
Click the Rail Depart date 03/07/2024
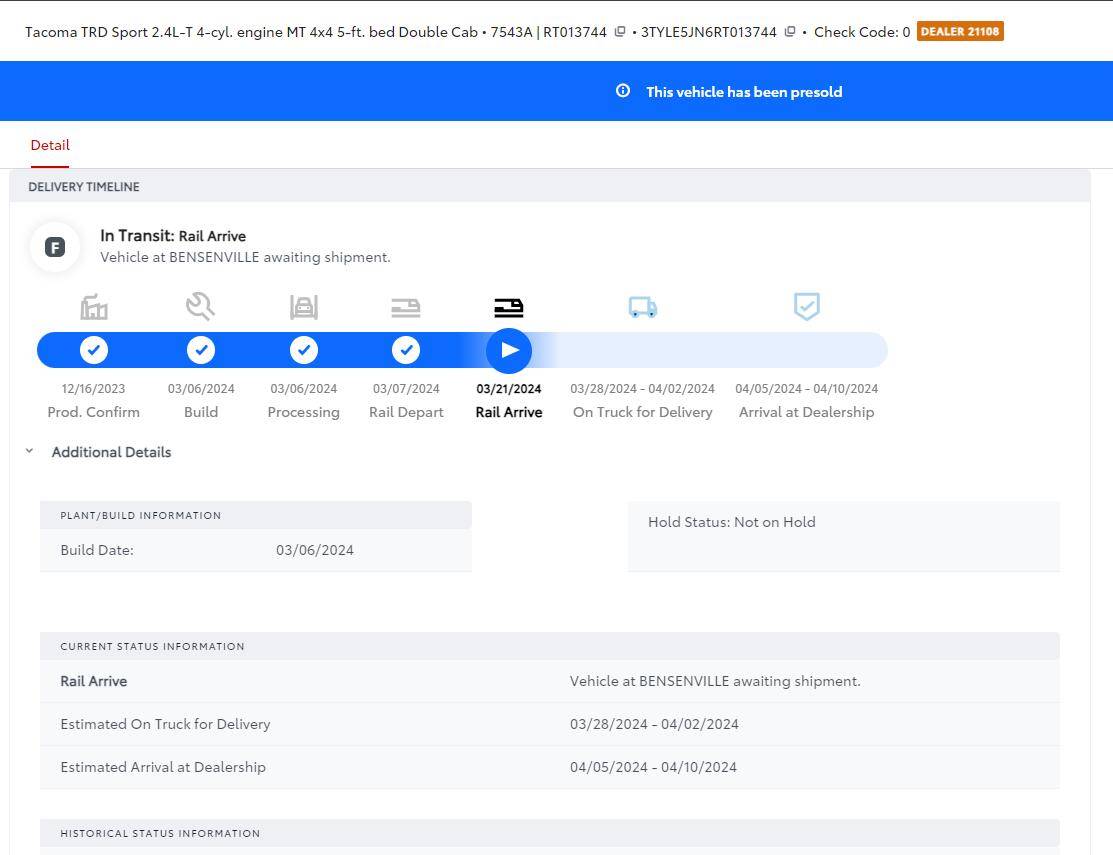pos(406,389)
